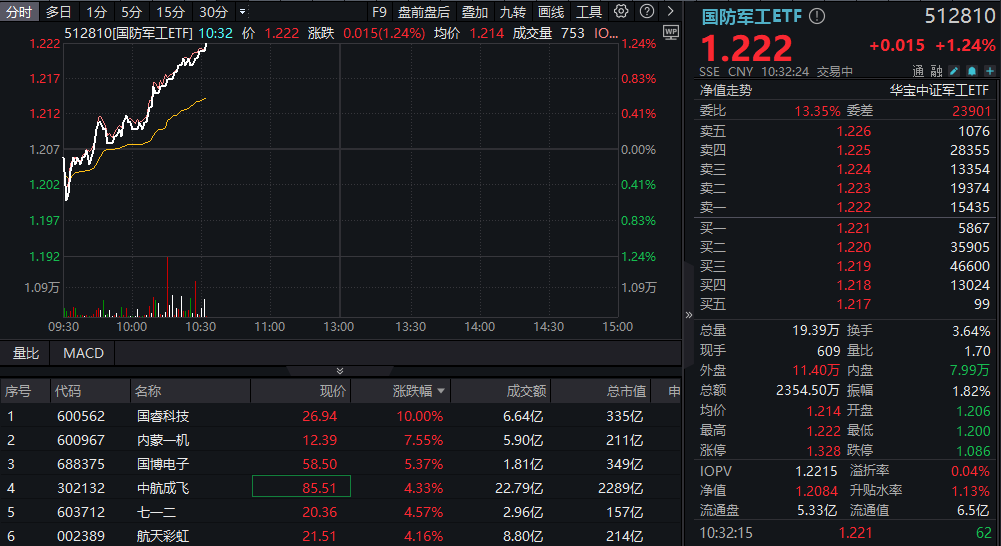Screen dimensions: 1001x546
Task: Select the 内蒙一机 row
Action: (x=340, y=440)
